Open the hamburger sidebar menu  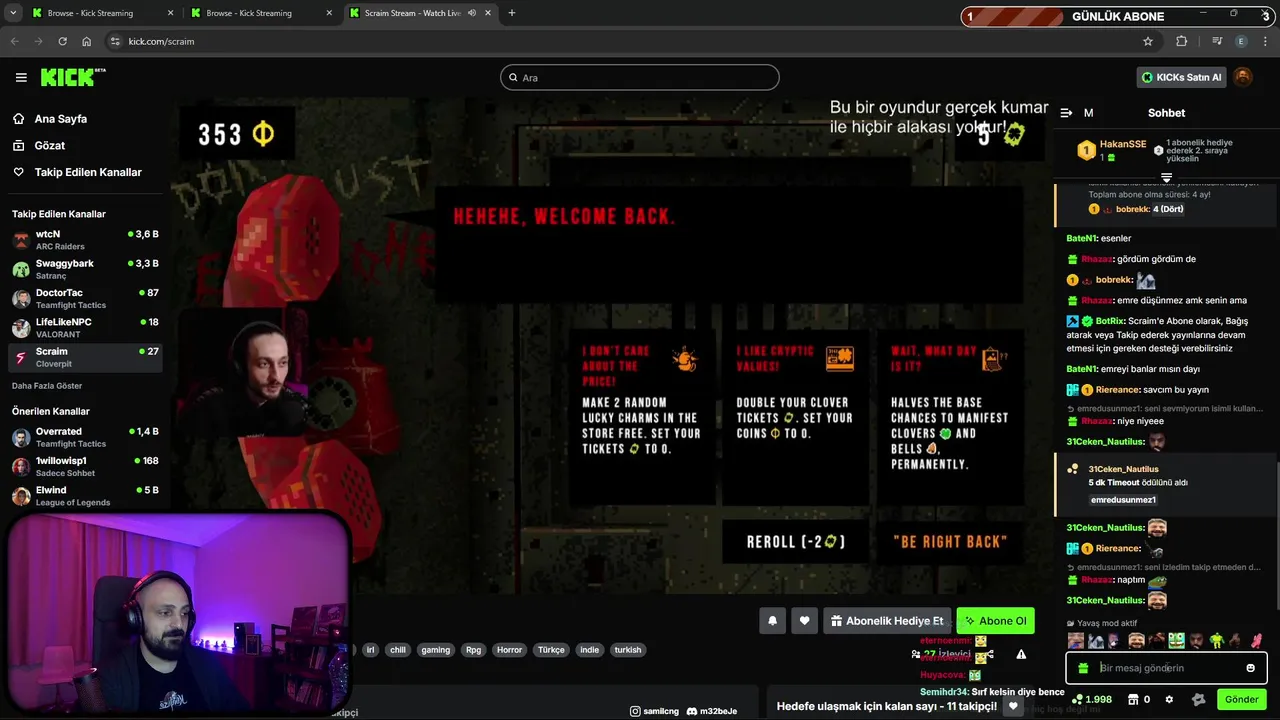click(x=21, y=77)
